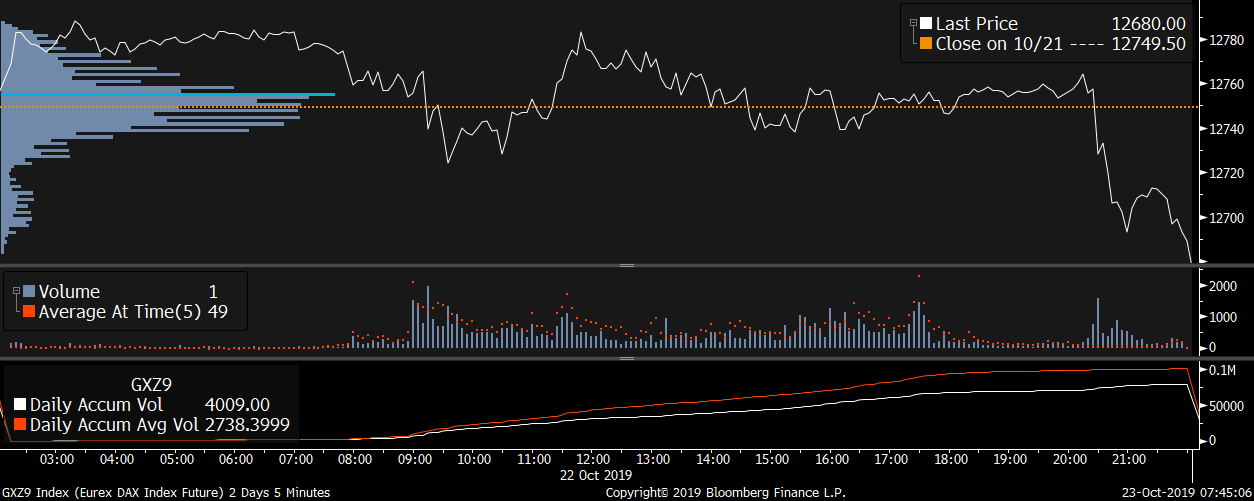Click the Daily Accum Vol value 4009.00

238,405
